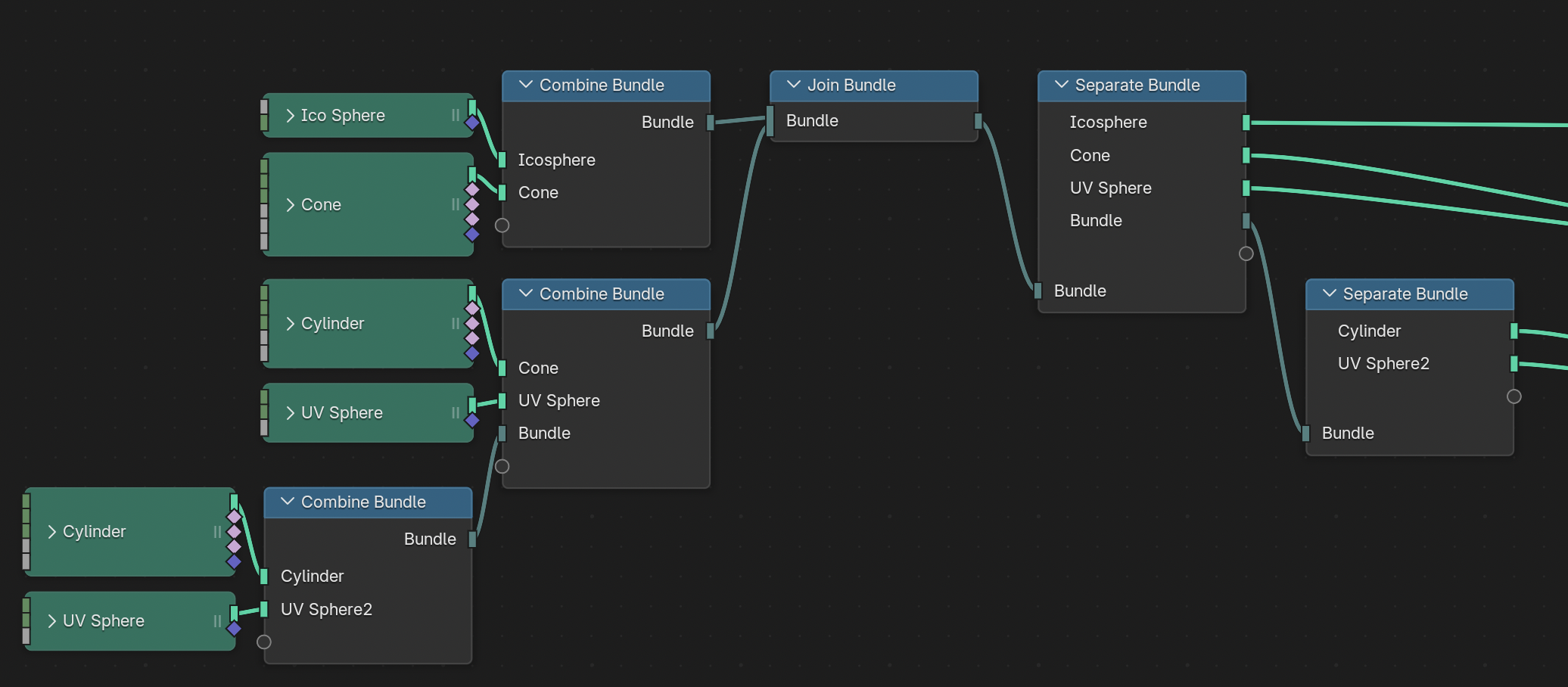Click the Cylinder input socket on bottom Combine Bundle

[x=264, y=577]
